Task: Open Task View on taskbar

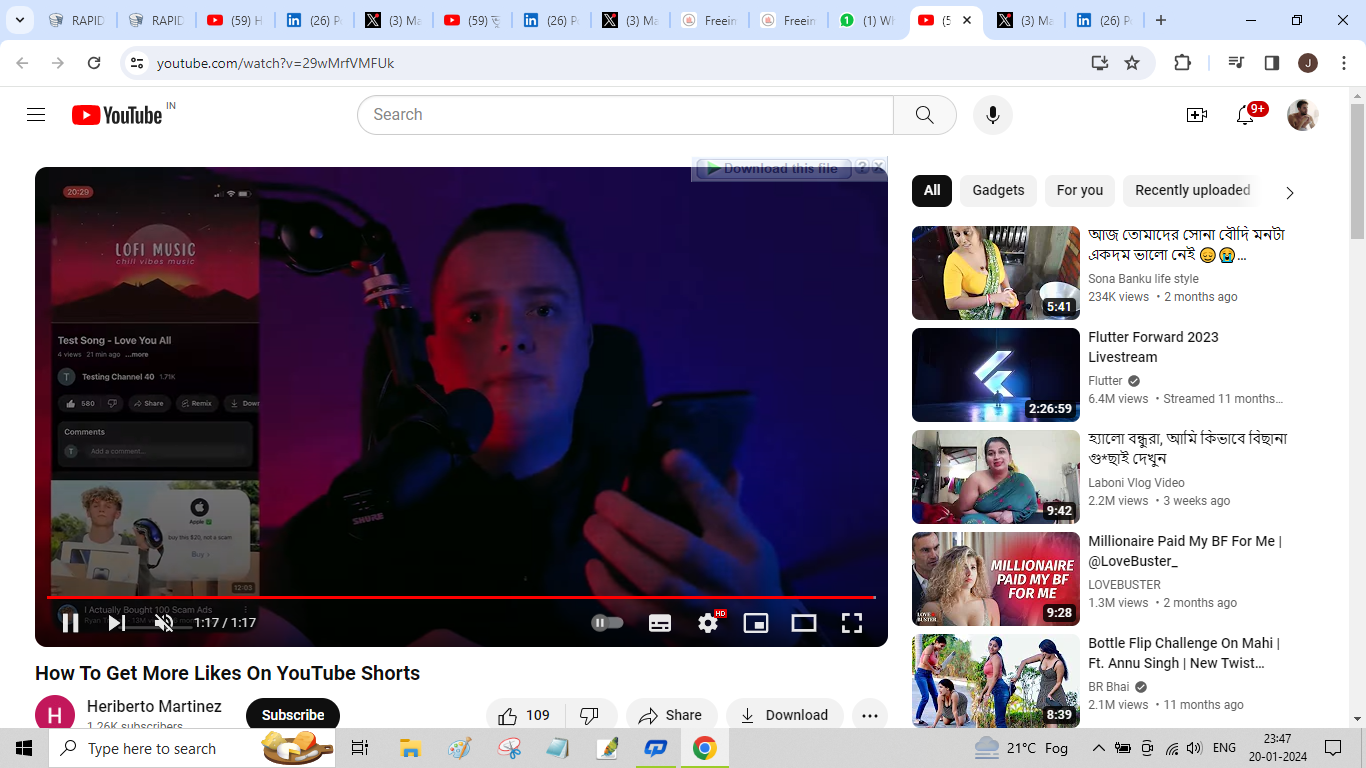Action: click(x=360, y=748)
